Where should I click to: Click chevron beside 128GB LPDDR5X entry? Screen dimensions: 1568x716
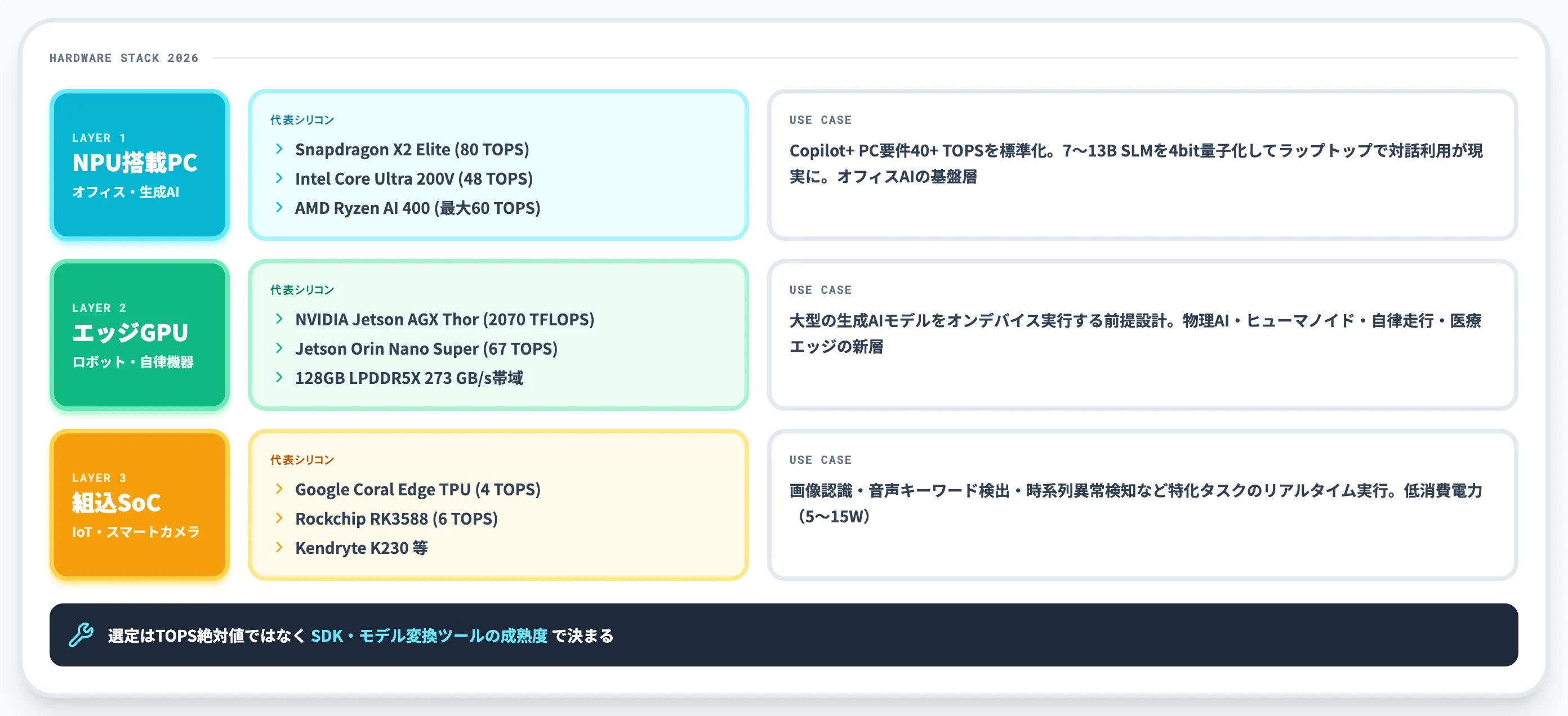pyautogui.click(x=279, y=377)
